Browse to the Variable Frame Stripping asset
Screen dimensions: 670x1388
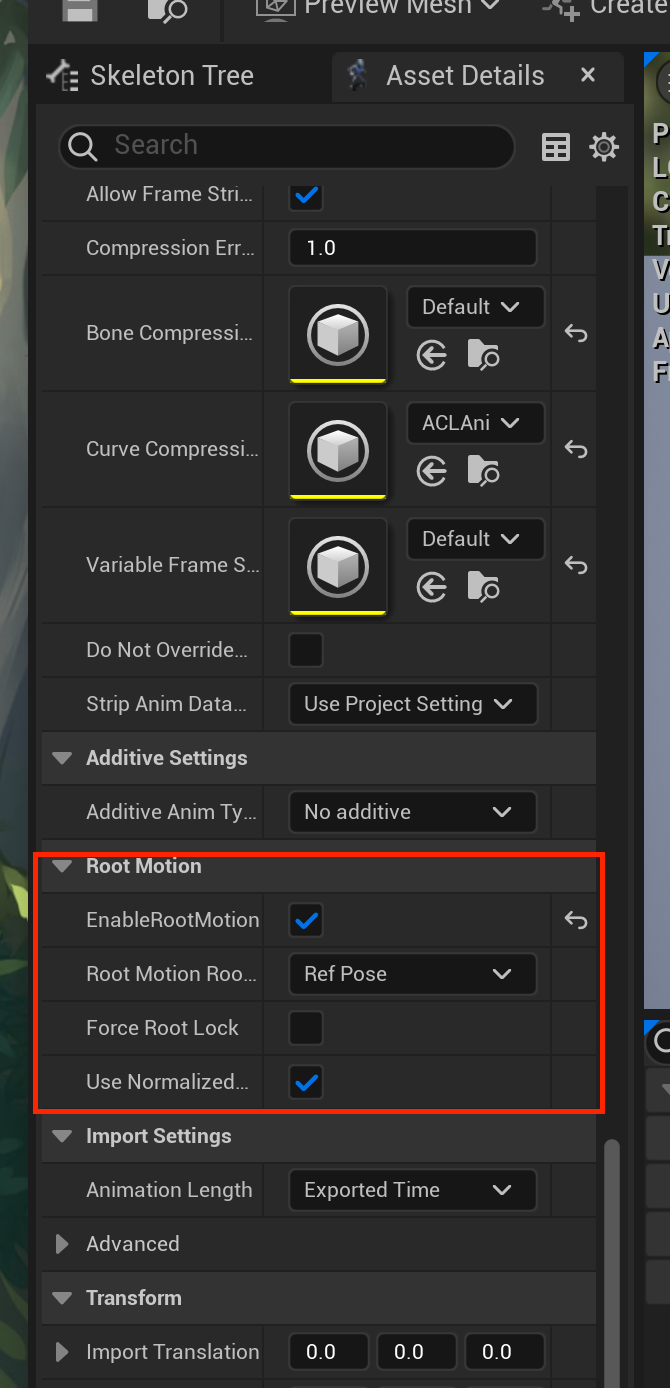tap(482, 587)
